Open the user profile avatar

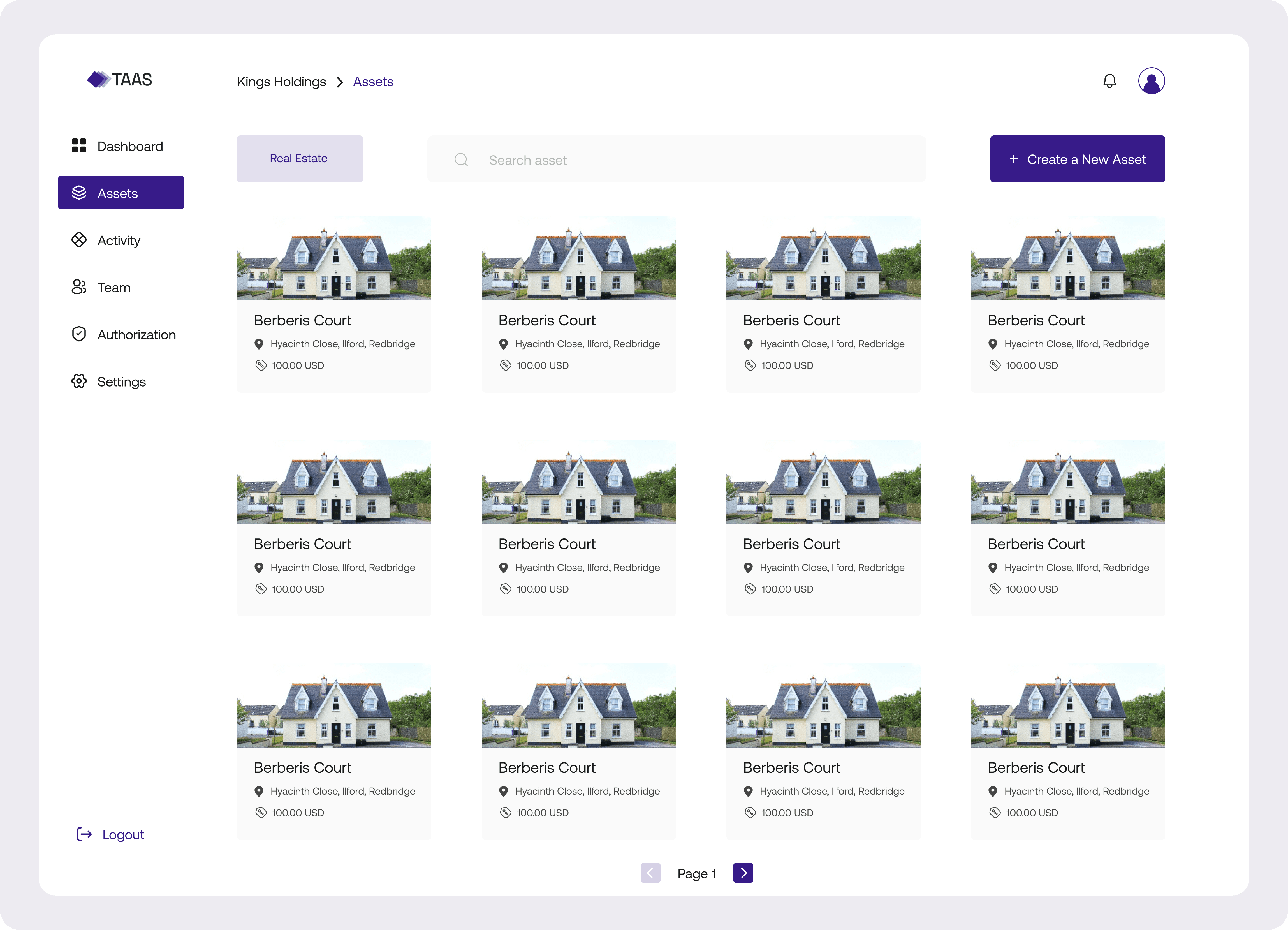click(x=1151, y=81)
